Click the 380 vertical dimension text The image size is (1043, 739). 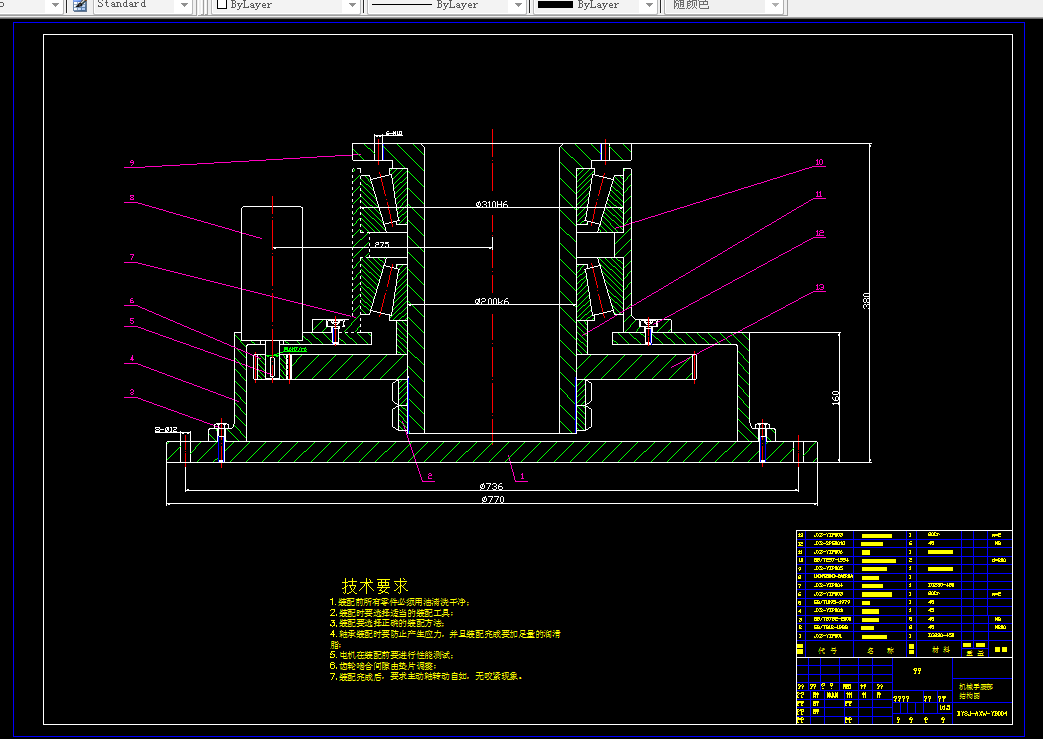pyautogui.click(x=865, y=301)
